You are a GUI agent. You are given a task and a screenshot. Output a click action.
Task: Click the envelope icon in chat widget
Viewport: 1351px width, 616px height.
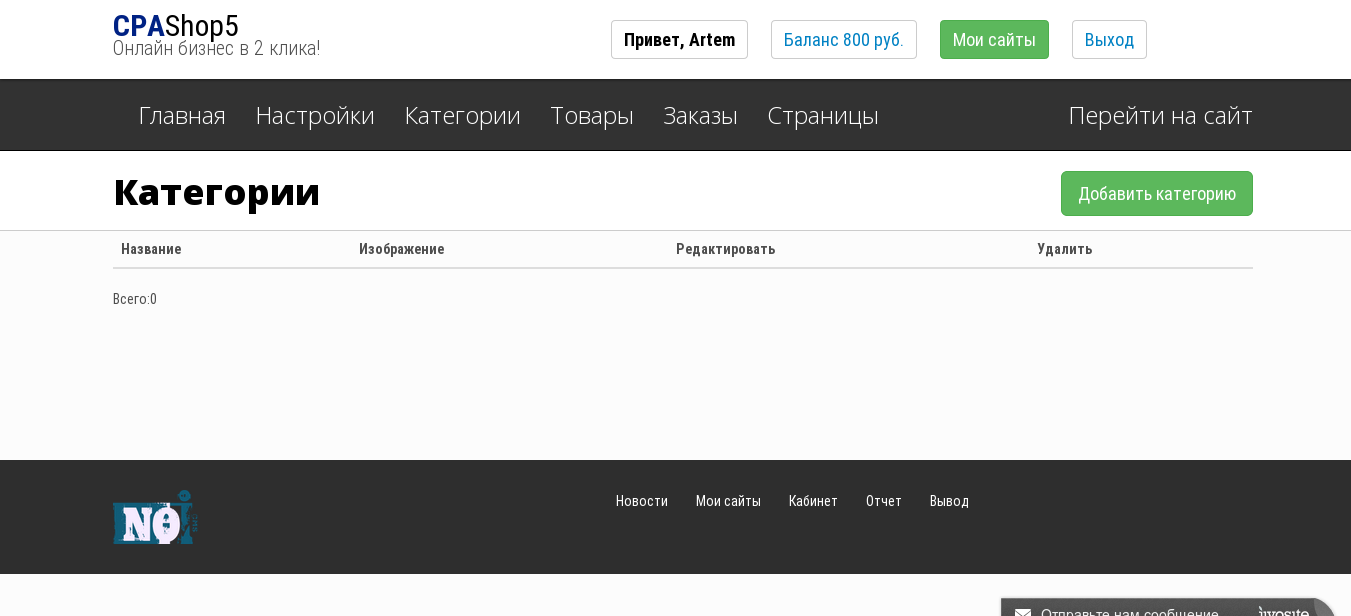coord(1023,612)
